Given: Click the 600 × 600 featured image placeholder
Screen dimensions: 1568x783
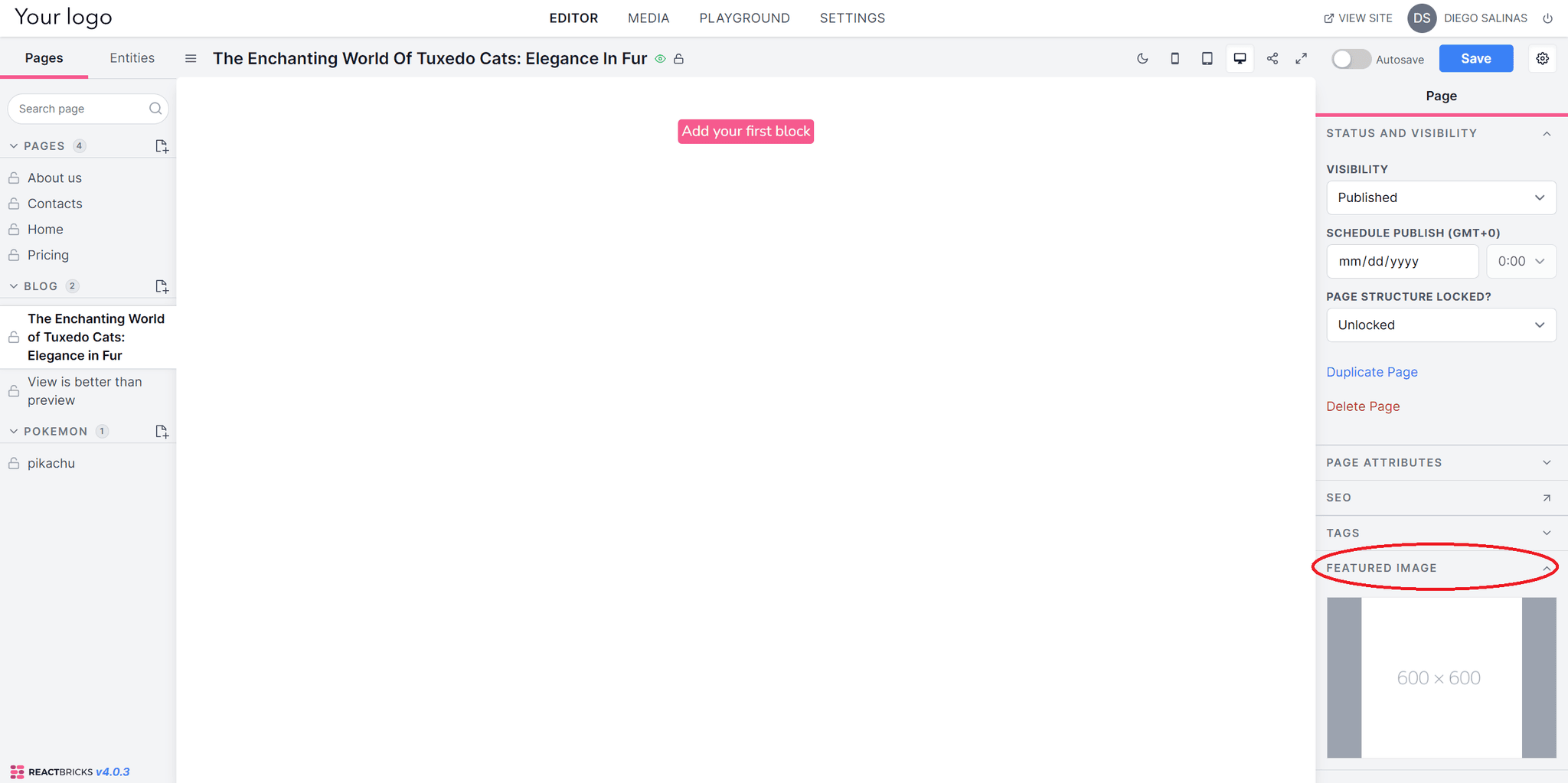Looking at the screenshot, I should (1441, 678).
